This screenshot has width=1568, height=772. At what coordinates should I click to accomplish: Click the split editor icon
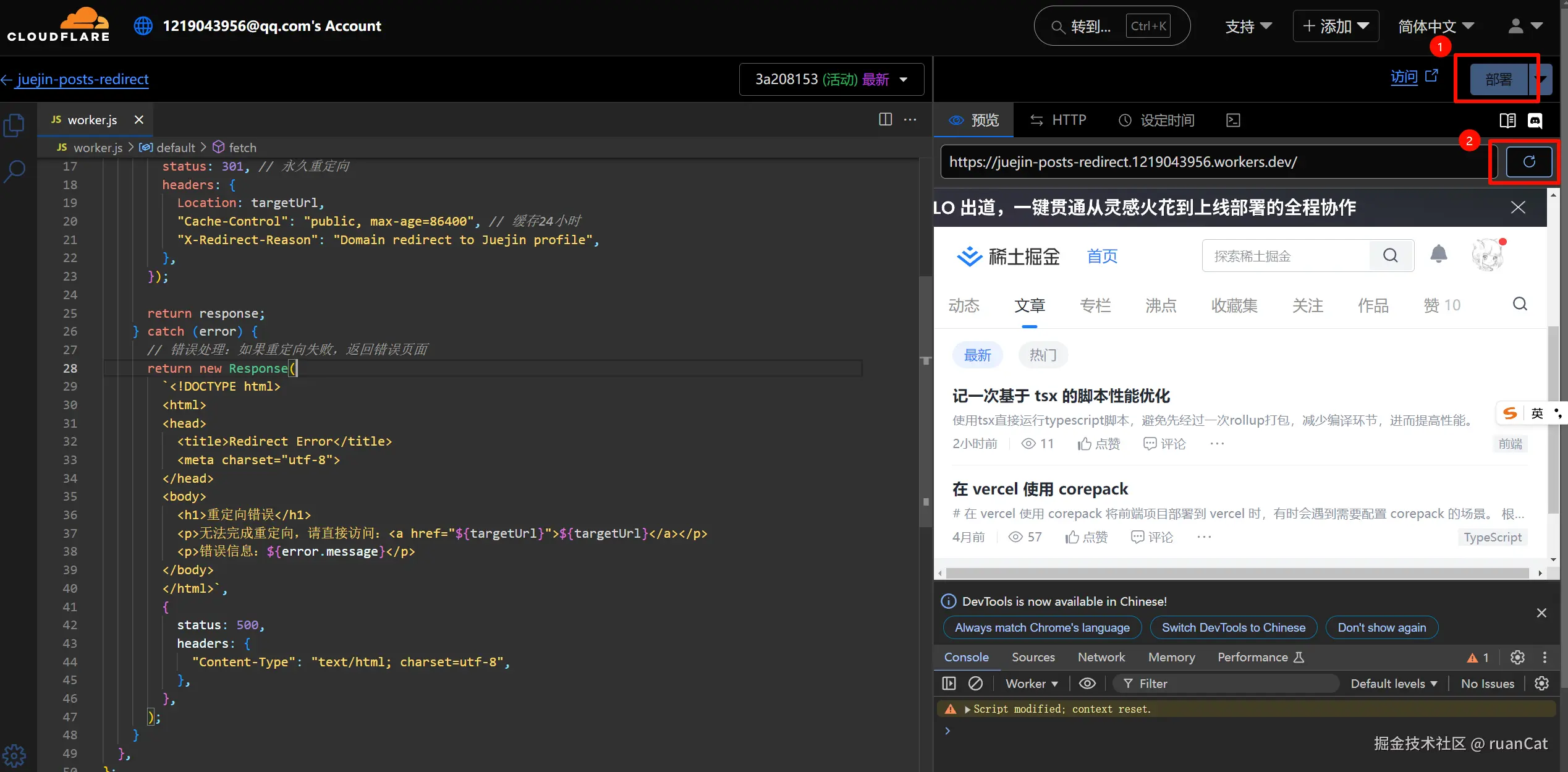[885, 119]
